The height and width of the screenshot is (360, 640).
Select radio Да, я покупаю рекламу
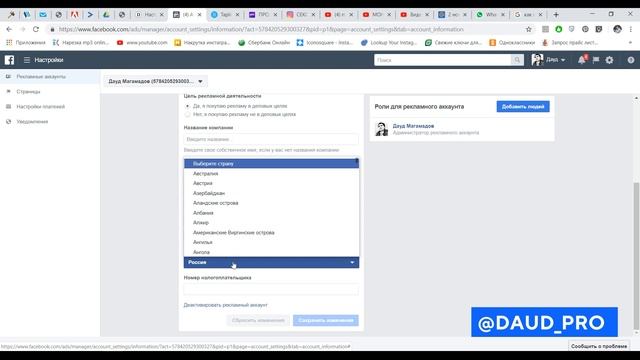(x=187, y=106)
